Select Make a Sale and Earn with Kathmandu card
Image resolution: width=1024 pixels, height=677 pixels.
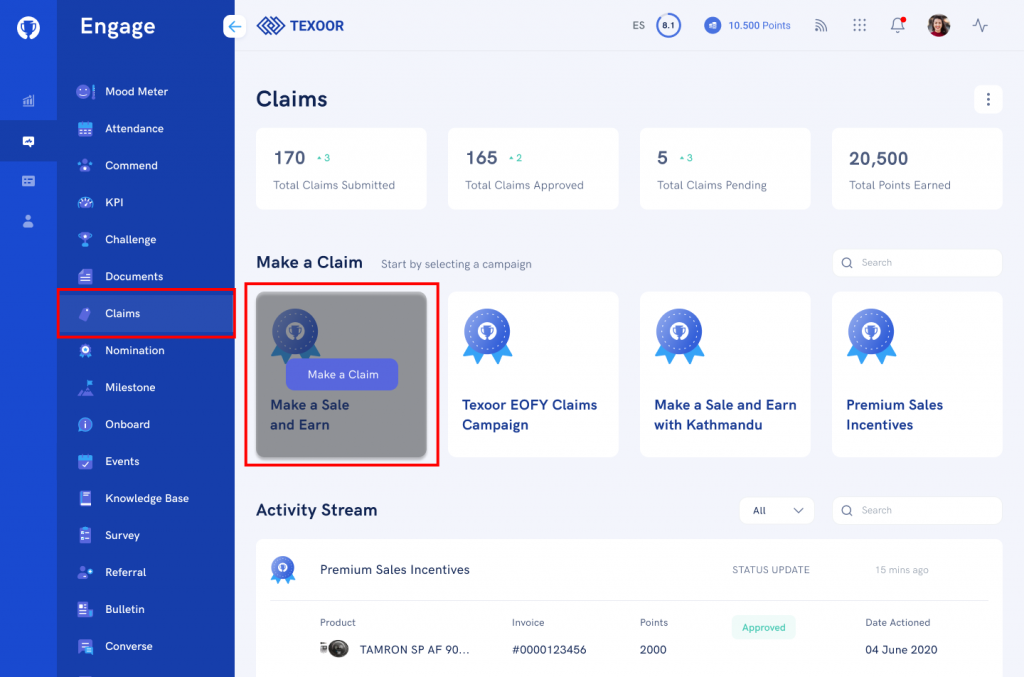click(x=725, y=374)
